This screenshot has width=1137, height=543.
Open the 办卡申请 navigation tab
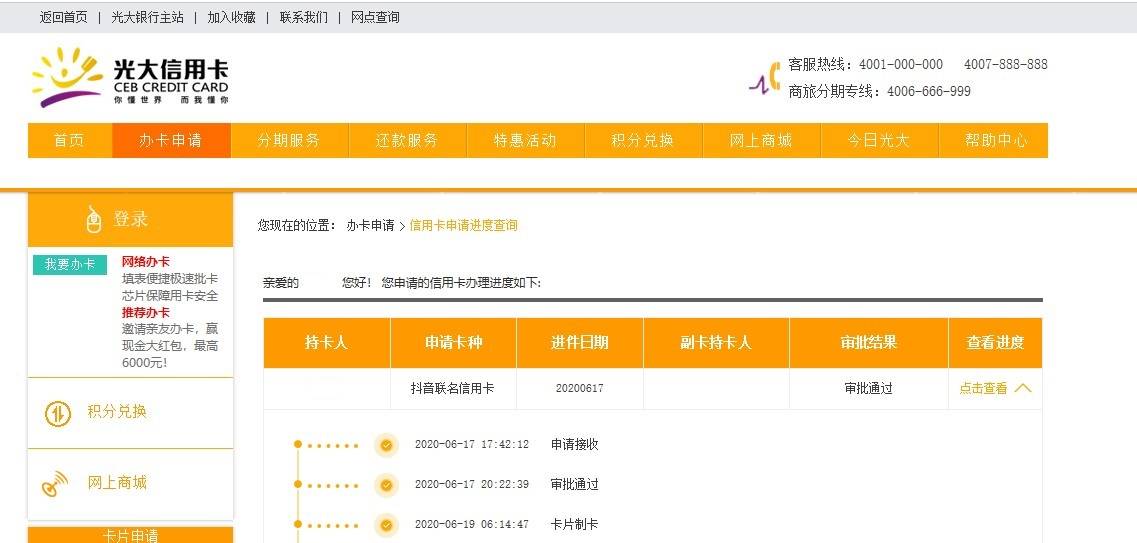pyautogui.click(x=171, y=140)
